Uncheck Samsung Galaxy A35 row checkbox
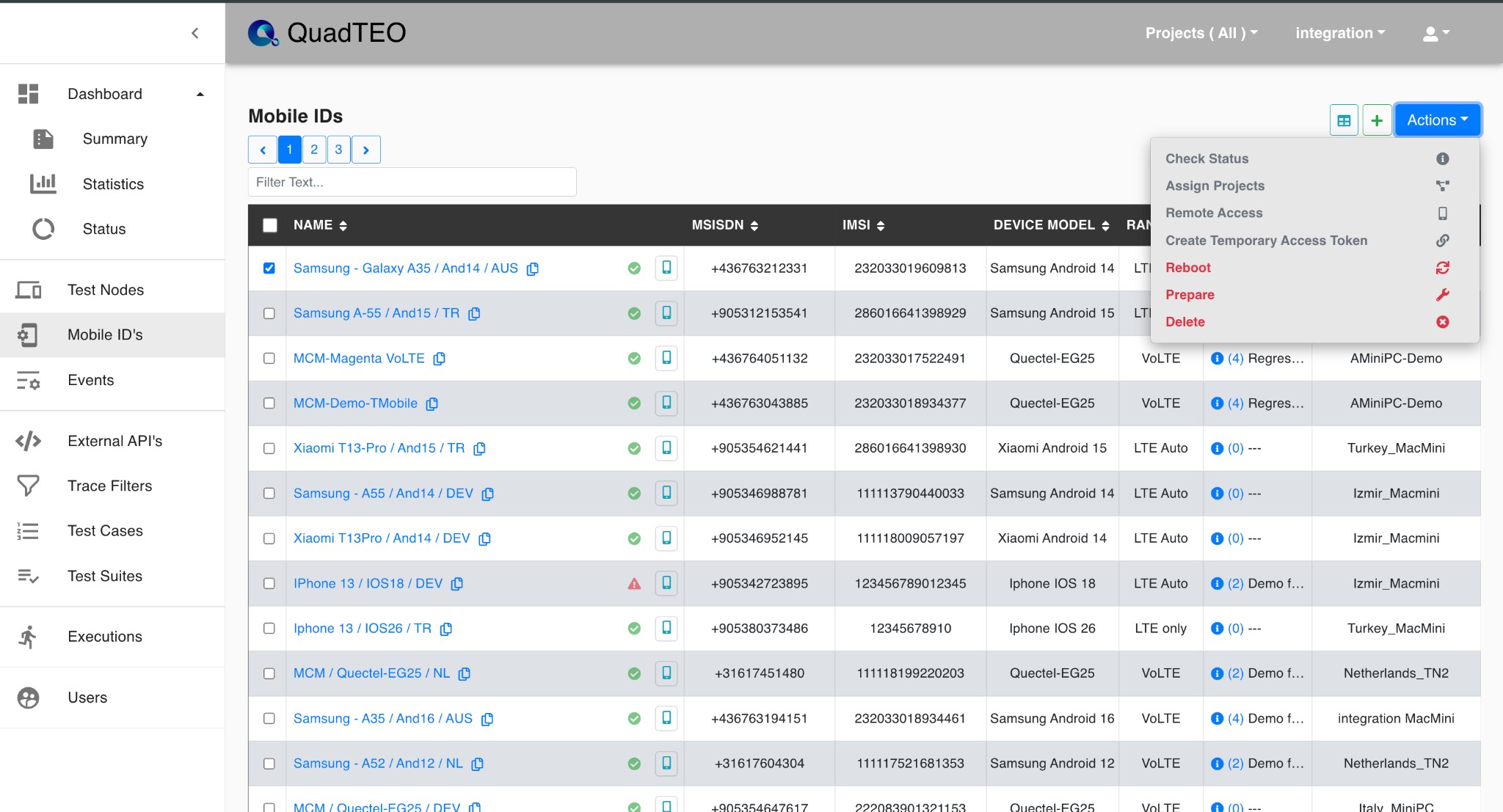The width and height of the screenshot is (1503, 812). click(x=269, y=268)
